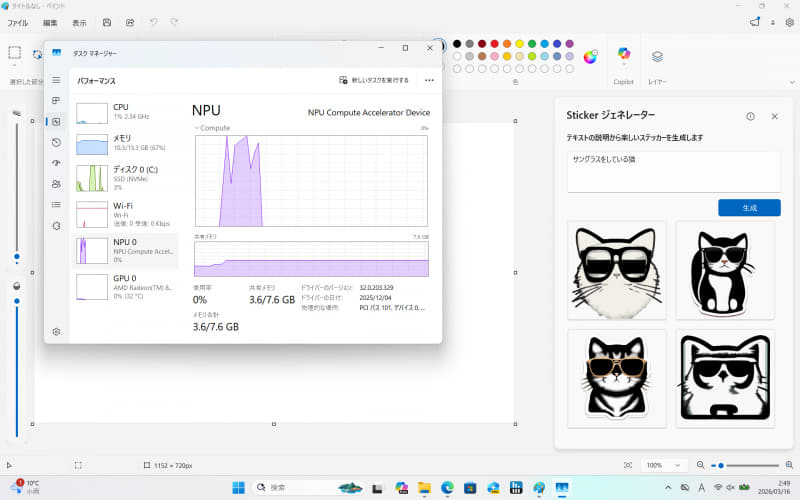Pick the yellow color swatch
Viewport: 800px width, 500px height.
click(519, 44)
